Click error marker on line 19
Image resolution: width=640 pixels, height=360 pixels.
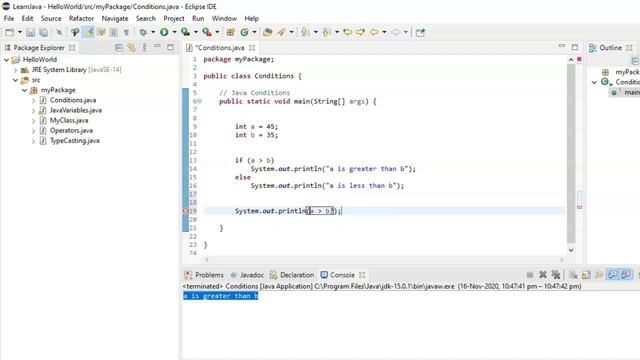point(186,211)
